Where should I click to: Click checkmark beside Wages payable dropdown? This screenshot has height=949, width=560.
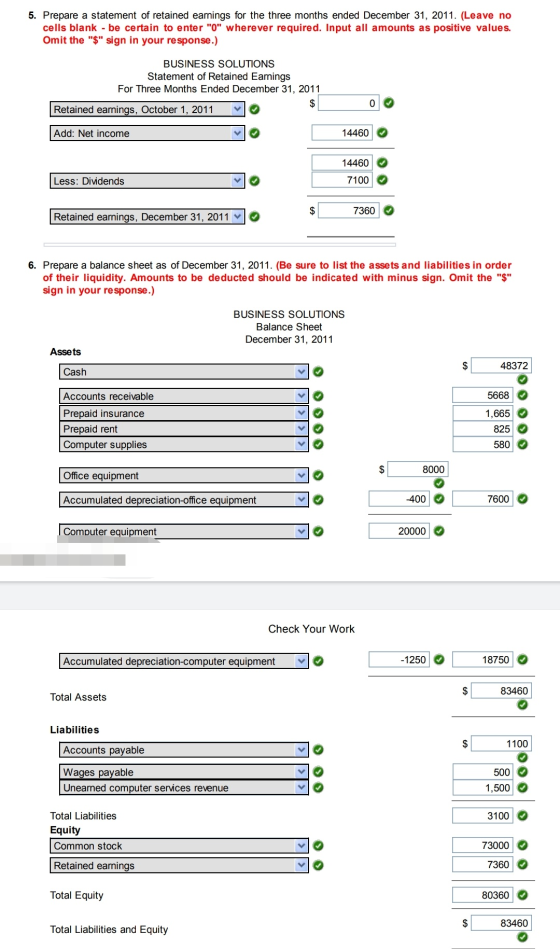click(318, 772)
